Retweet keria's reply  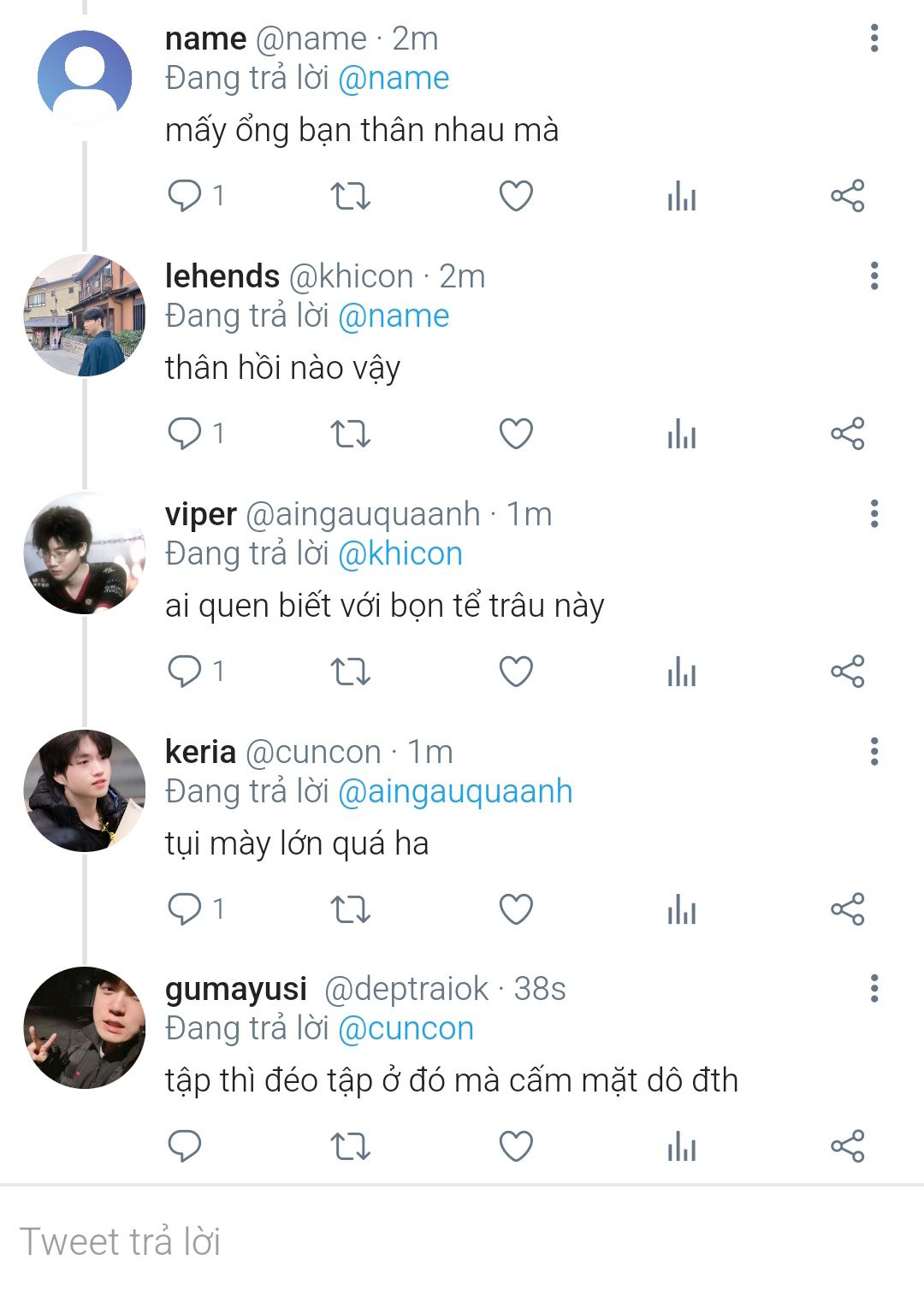(350, 909)
